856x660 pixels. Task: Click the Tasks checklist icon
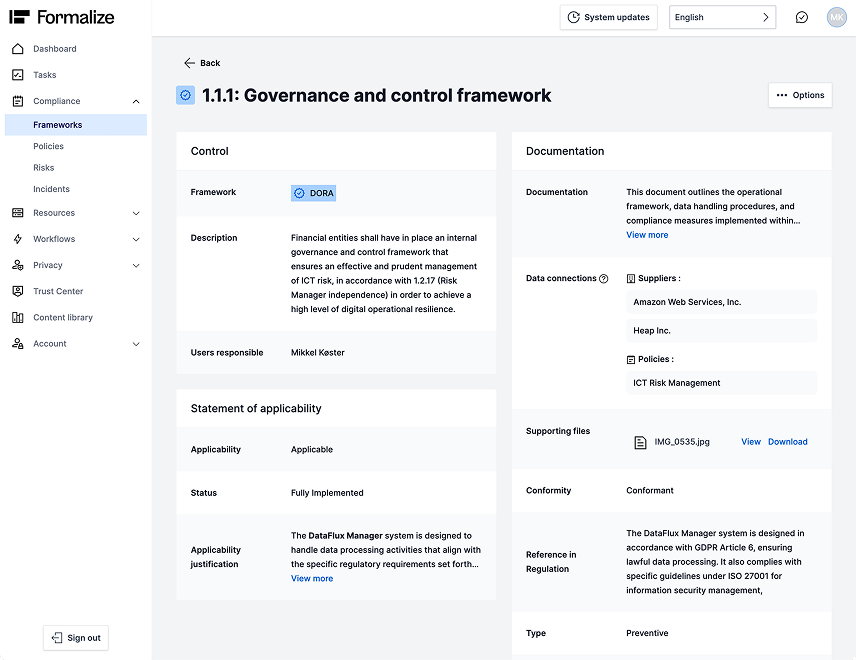pyautogui.click(x=17, y=75)
